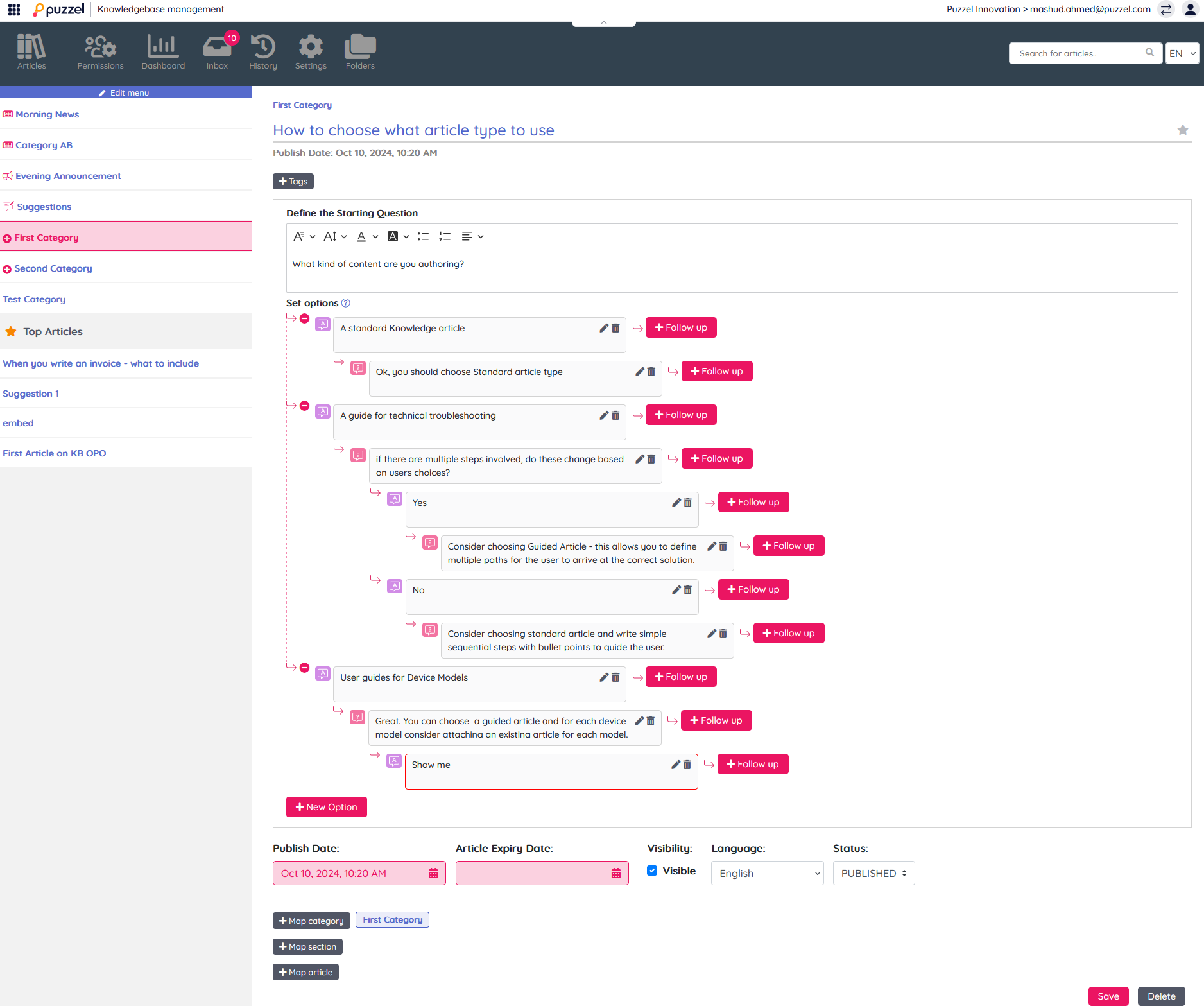Delete the 'A standard Knowledge article' option
This screenshot has width=1204, height=1006.
click(616, 328)
